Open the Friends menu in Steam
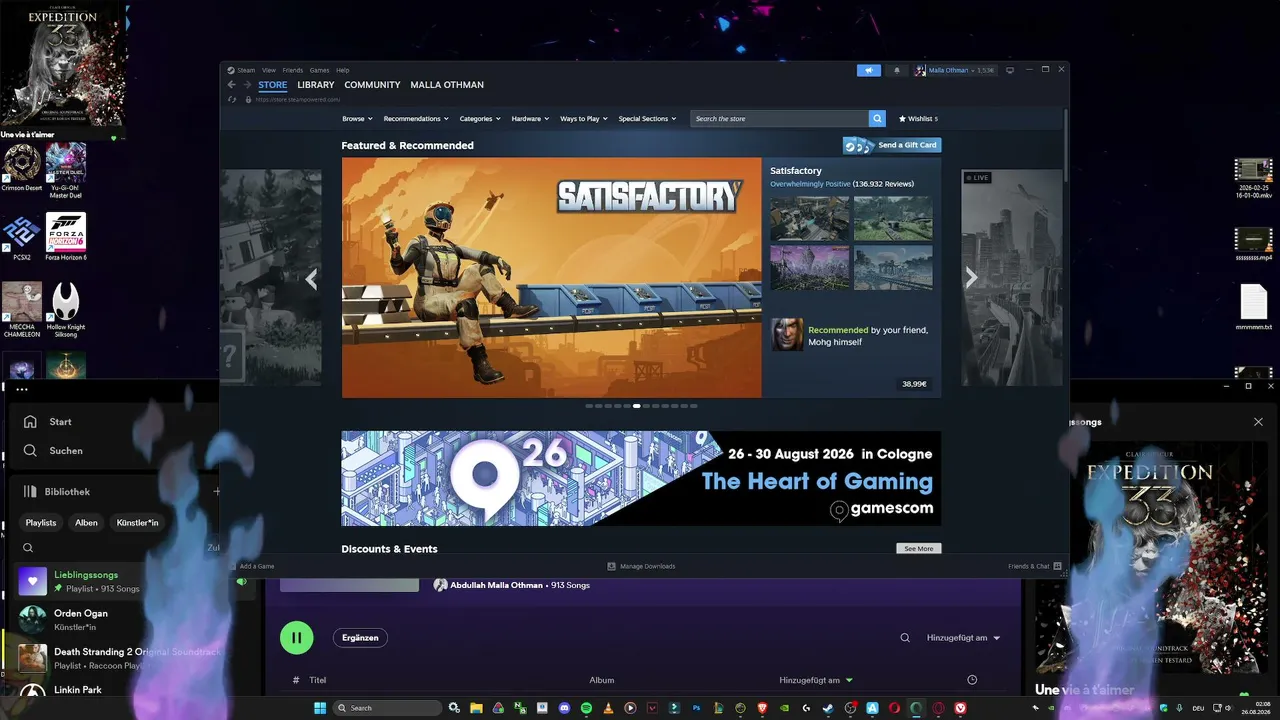Screen dimensions: 1280x720 click(293, 70)
